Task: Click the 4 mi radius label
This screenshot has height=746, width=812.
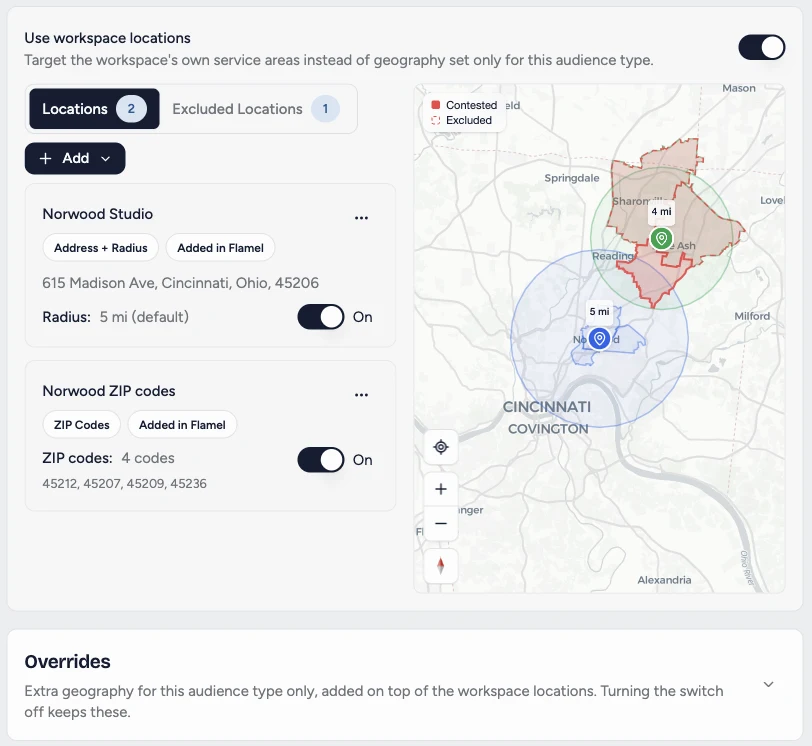Action: [661, 211]
